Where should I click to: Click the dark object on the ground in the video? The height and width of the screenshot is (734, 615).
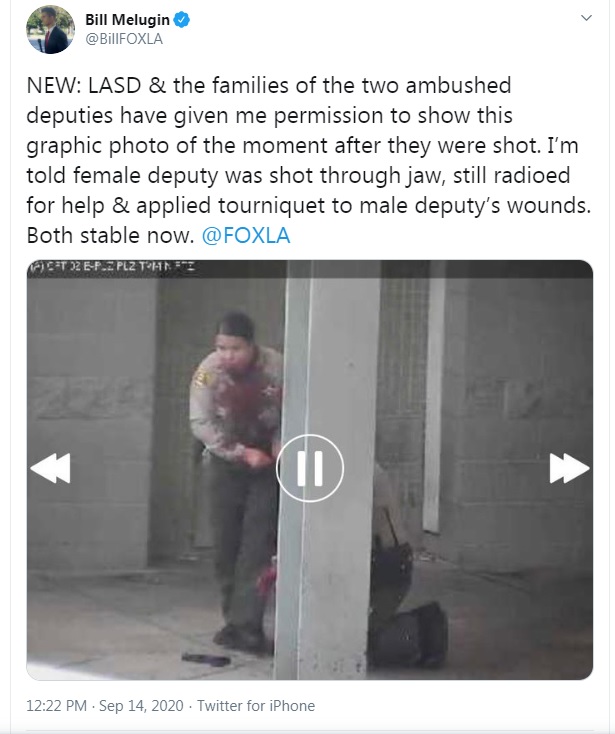tap(206, 660)
